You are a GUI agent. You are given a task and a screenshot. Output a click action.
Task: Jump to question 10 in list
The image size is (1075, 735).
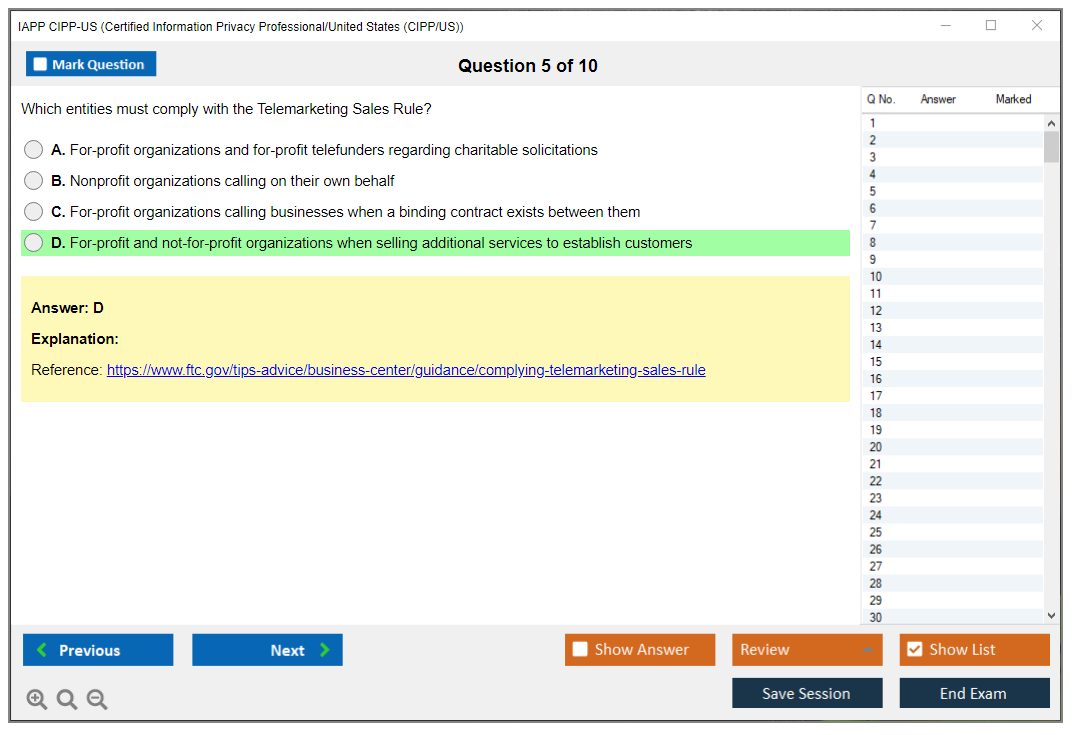pos(876,277)
